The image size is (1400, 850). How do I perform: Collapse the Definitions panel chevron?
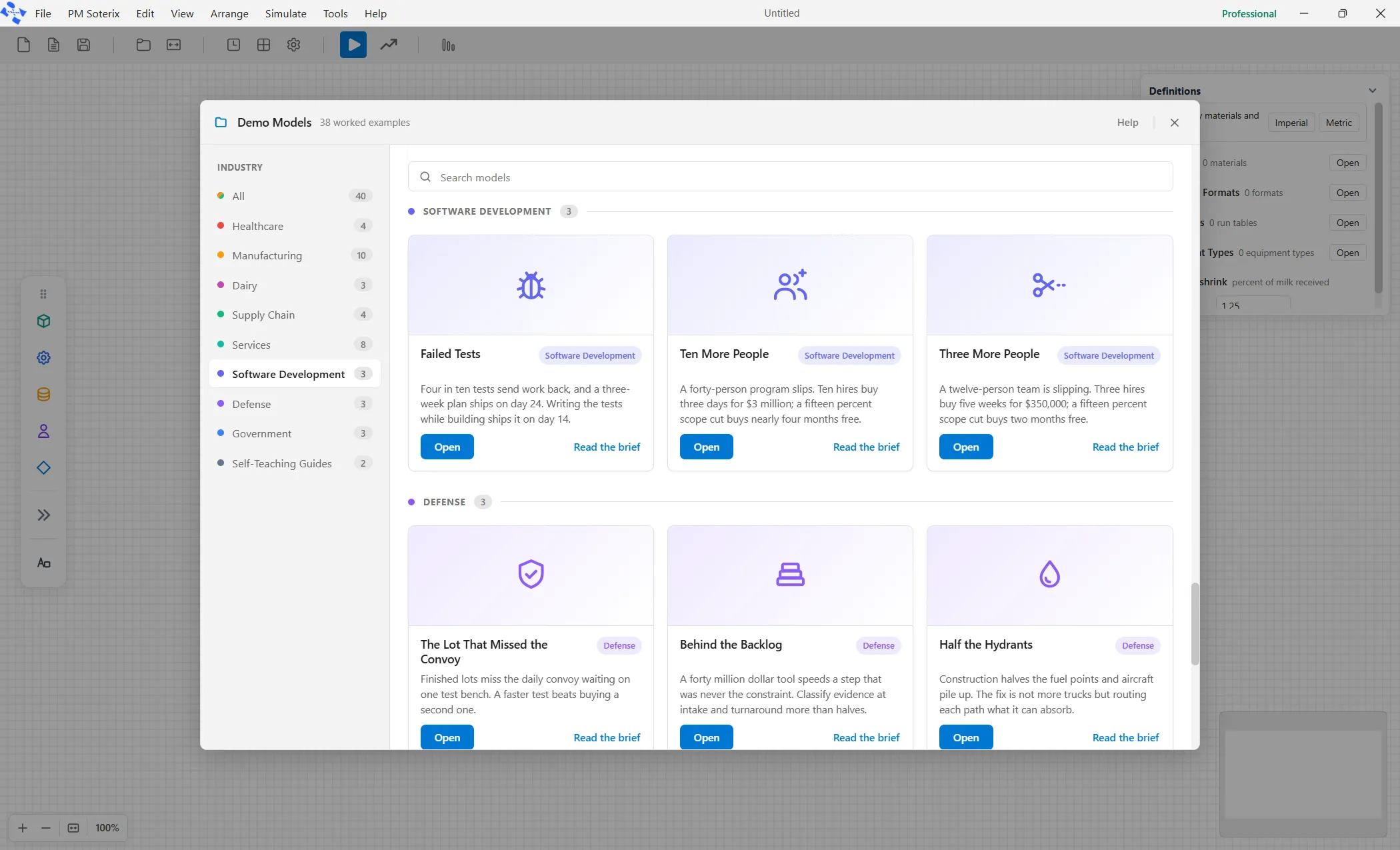click(1372, 91)
